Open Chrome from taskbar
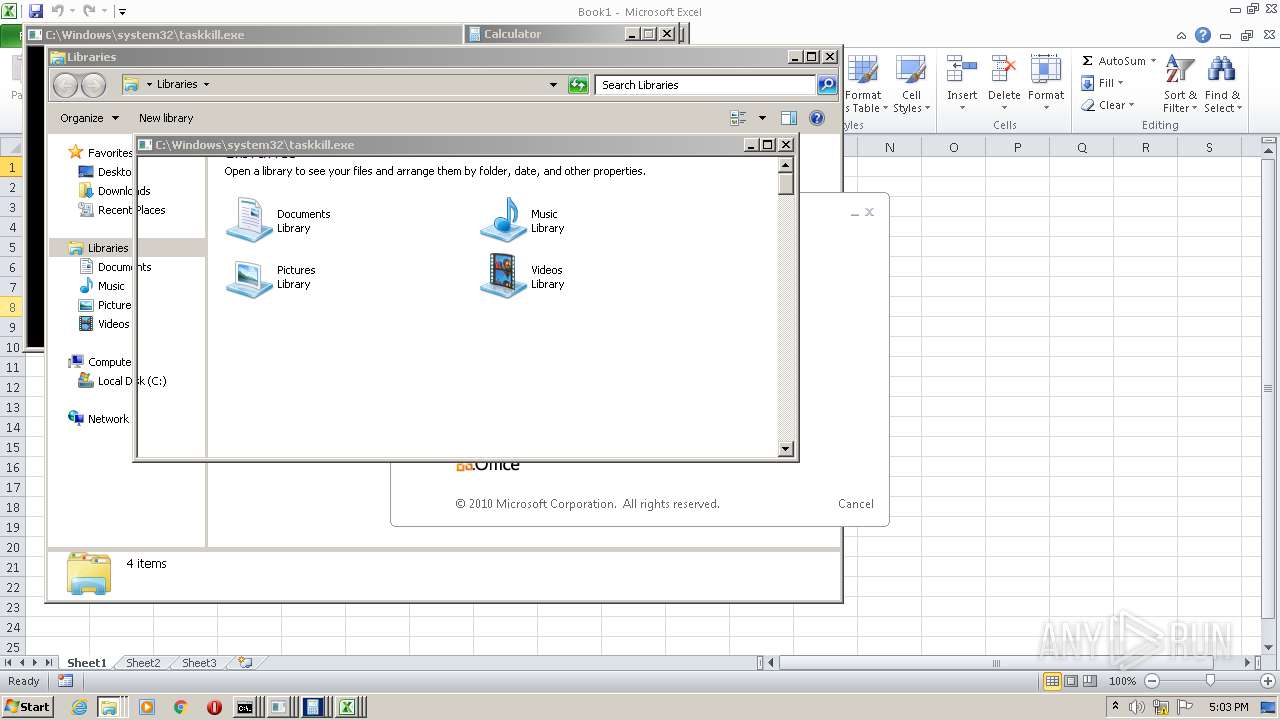 click(180, 707)
